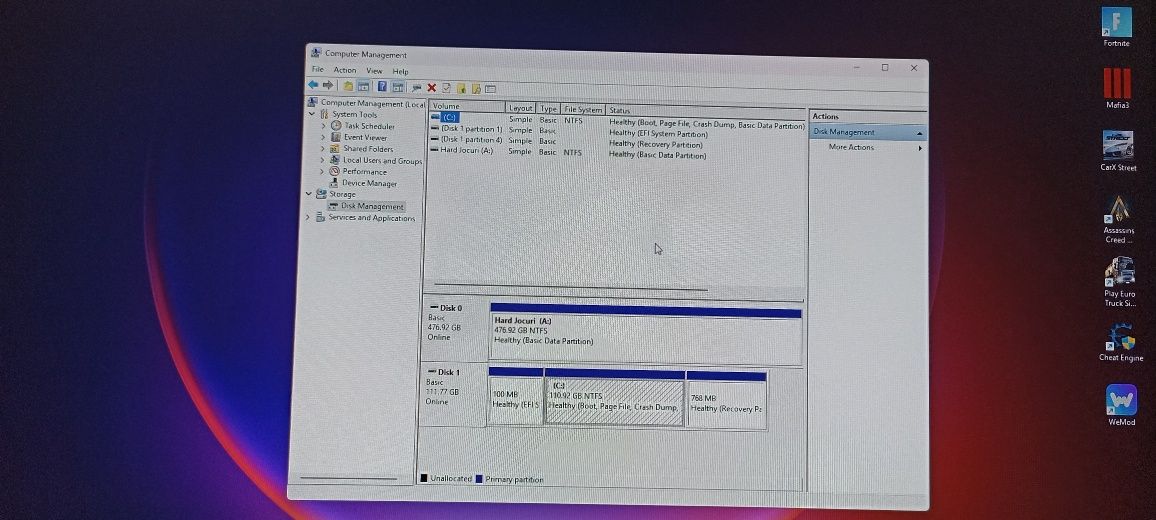Open the File menu
Viewport: 1156px width, 520px height.
click(x=318, y=69)
